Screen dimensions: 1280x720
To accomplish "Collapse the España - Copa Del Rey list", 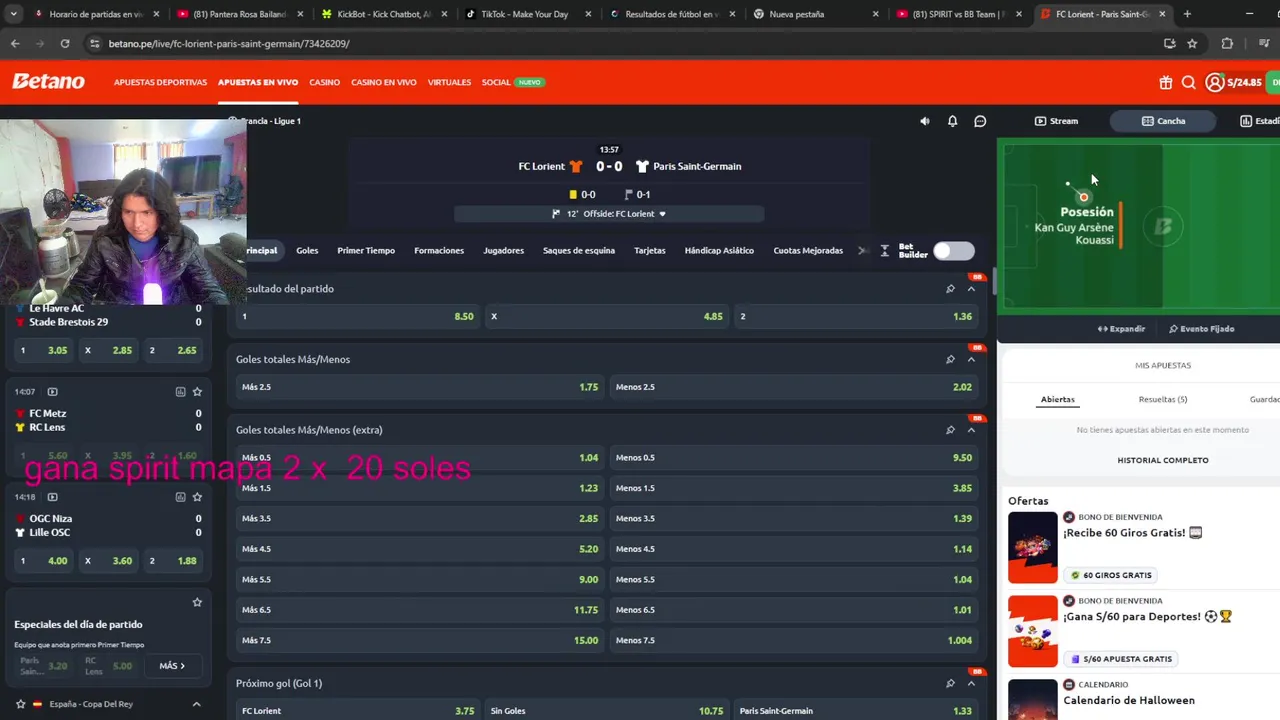I will [196, 704].
